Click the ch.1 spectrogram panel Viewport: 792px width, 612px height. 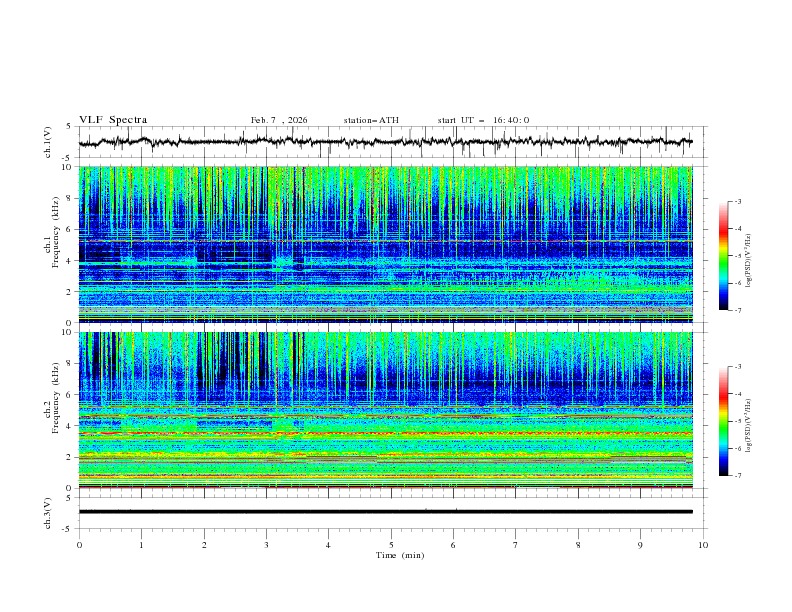385,244
